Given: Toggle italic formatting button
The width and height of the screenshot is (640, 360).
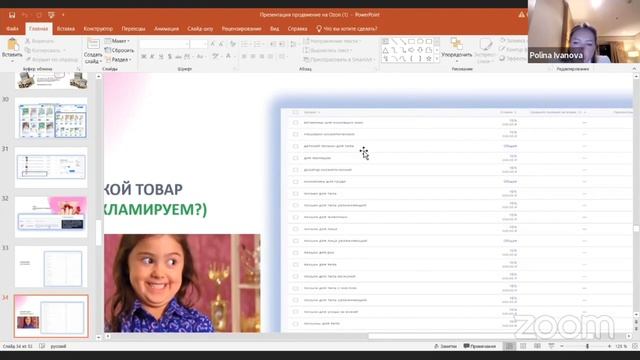Looking at the screenshot, I should coord(152,57).
